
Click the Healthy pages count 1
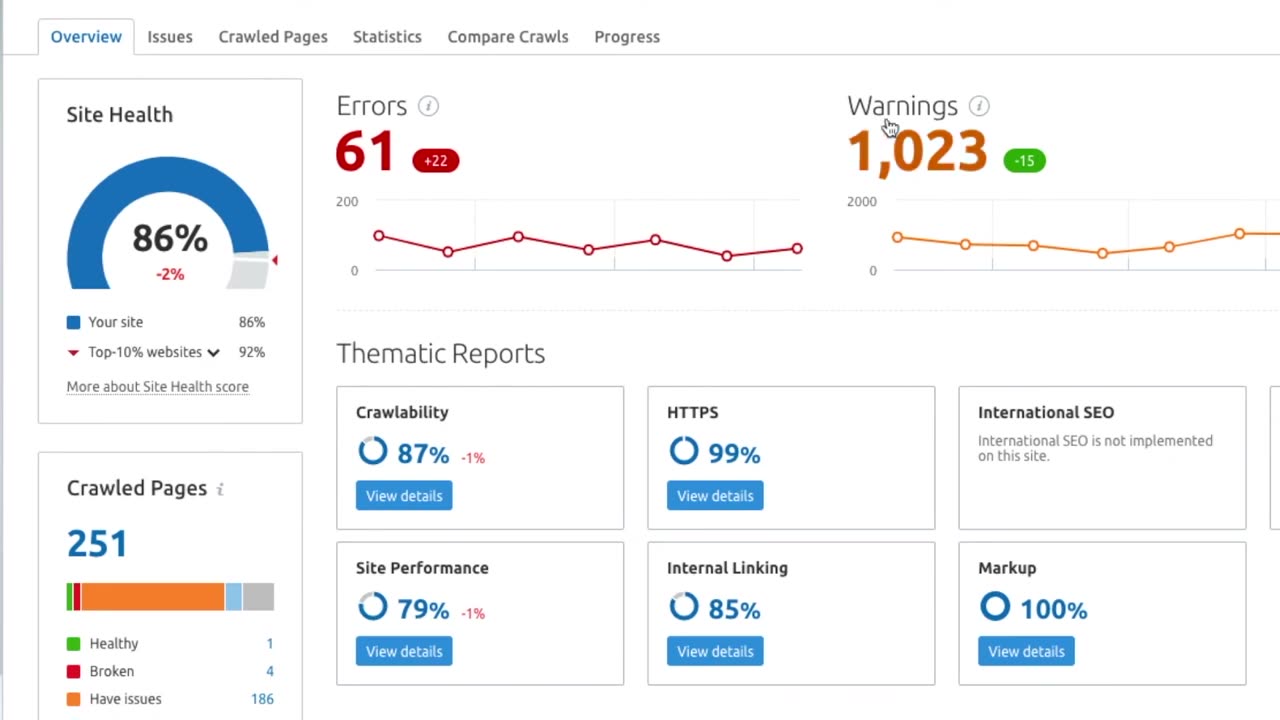pos(269,644)
